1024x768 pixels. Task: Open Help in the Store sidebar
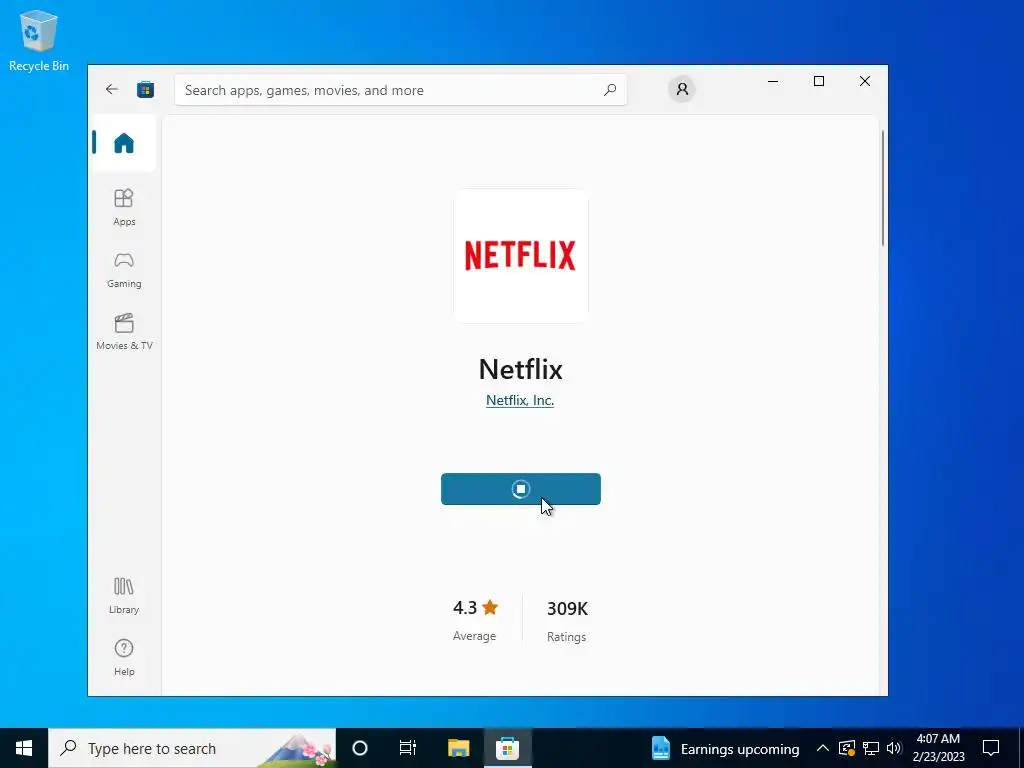[124, 657]
